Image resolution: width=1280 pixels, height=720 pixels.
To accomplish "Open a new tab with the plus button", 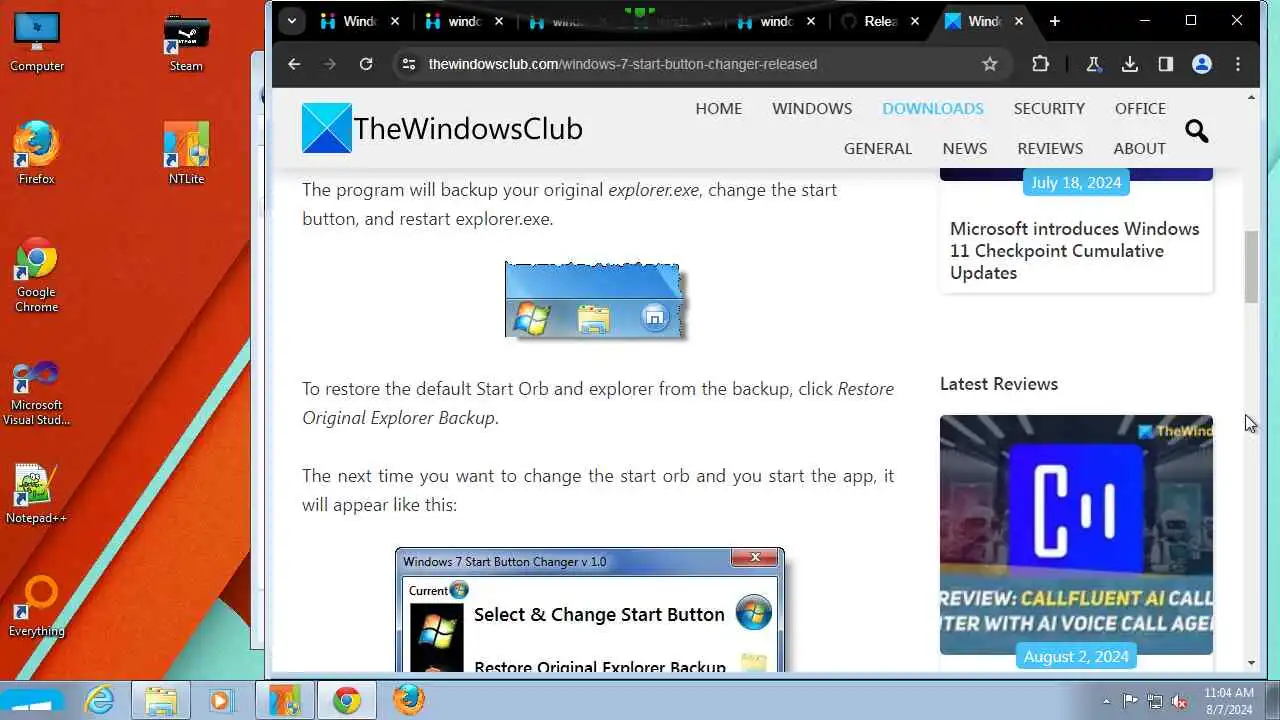I will [1054, 21].
